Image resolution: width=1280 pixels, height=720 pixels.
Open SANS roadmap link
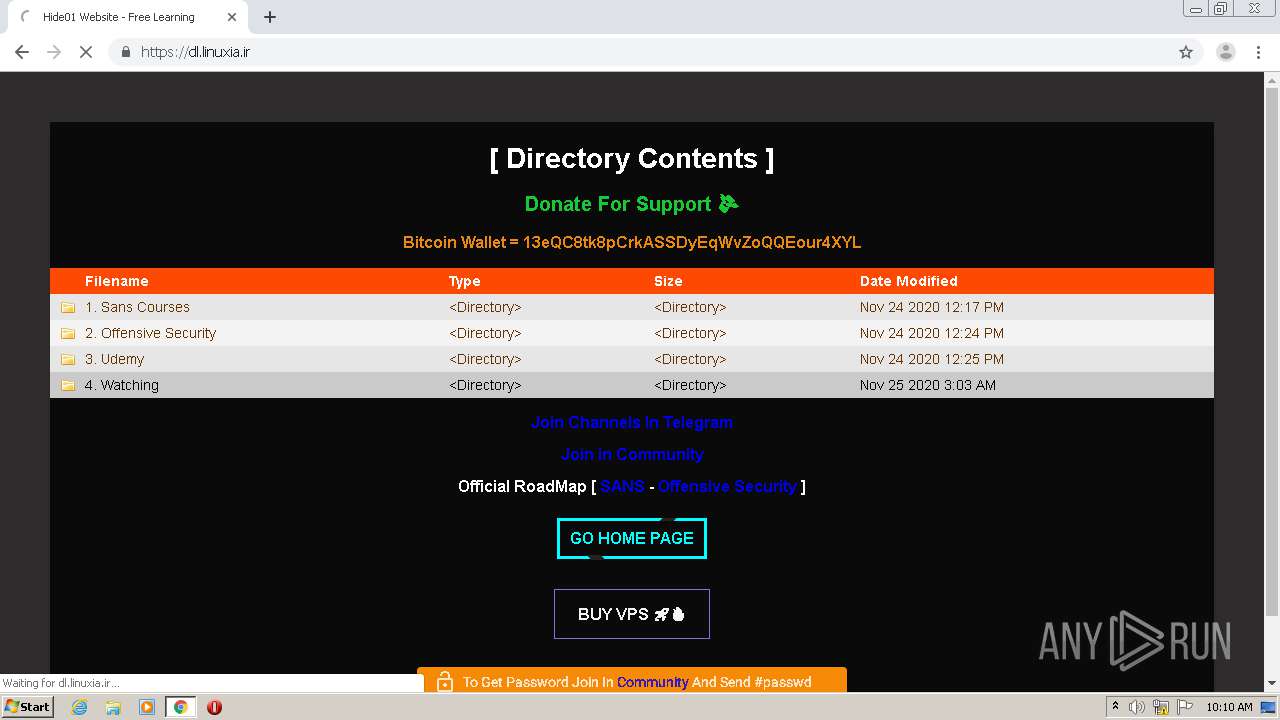622,486
